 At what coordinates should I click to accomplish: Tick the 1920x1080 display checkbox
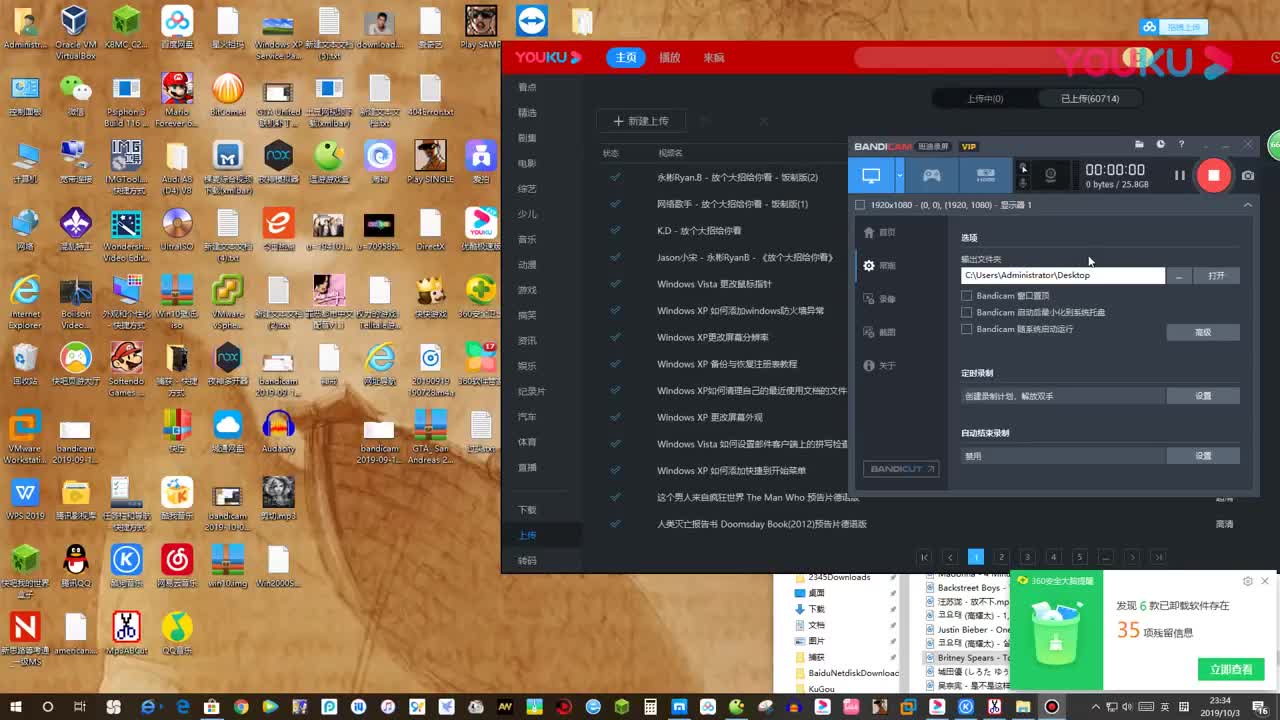click(x=860, y=205)
